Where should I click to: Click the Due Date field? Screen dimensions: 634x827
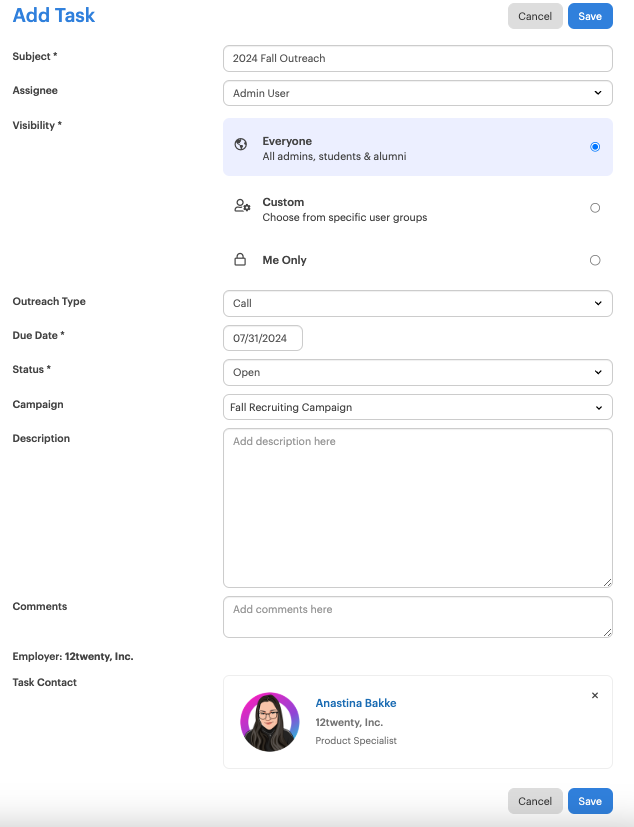[x=263, y=338]
